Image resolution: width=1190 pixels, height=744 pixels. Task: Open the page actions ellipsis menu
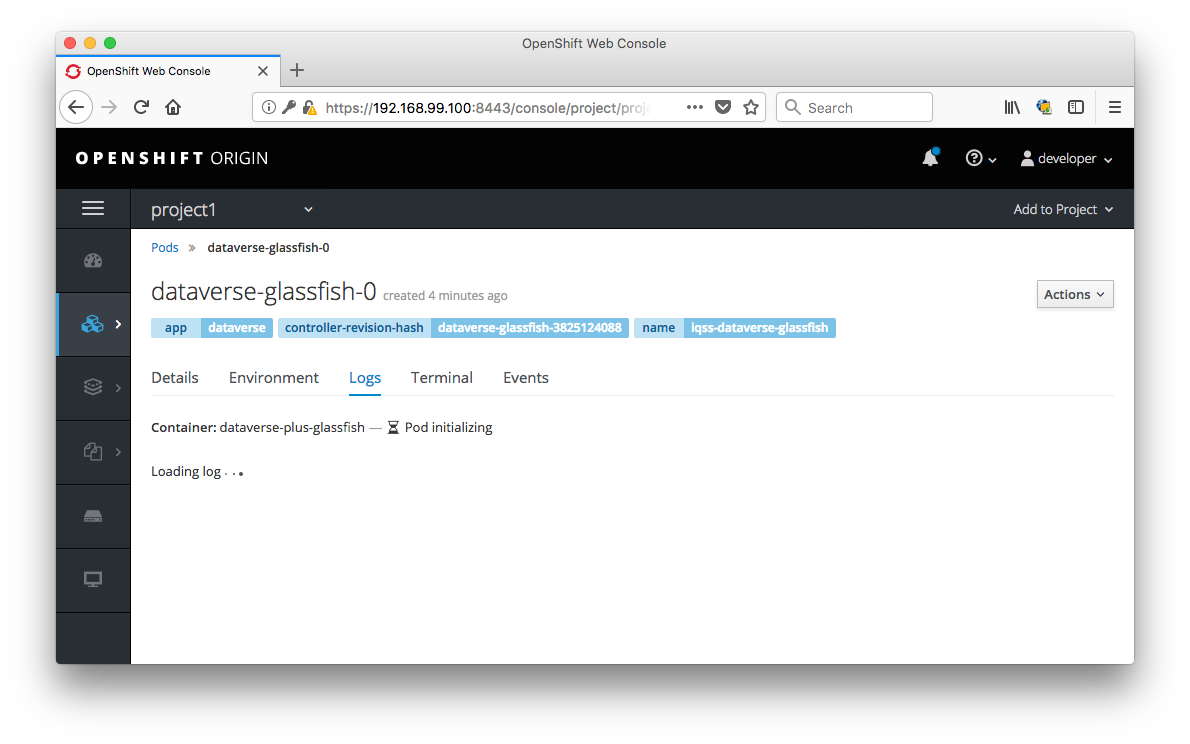coord(694,107)
